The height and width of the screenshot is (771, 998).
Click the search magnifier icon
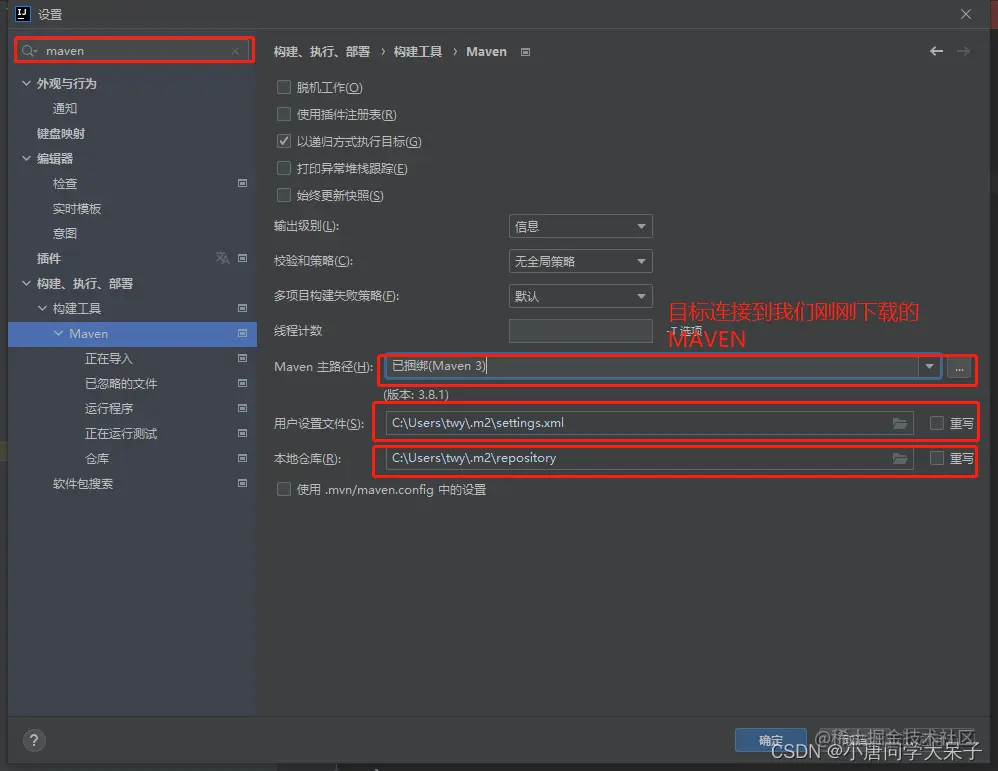[x=28, y=51]
